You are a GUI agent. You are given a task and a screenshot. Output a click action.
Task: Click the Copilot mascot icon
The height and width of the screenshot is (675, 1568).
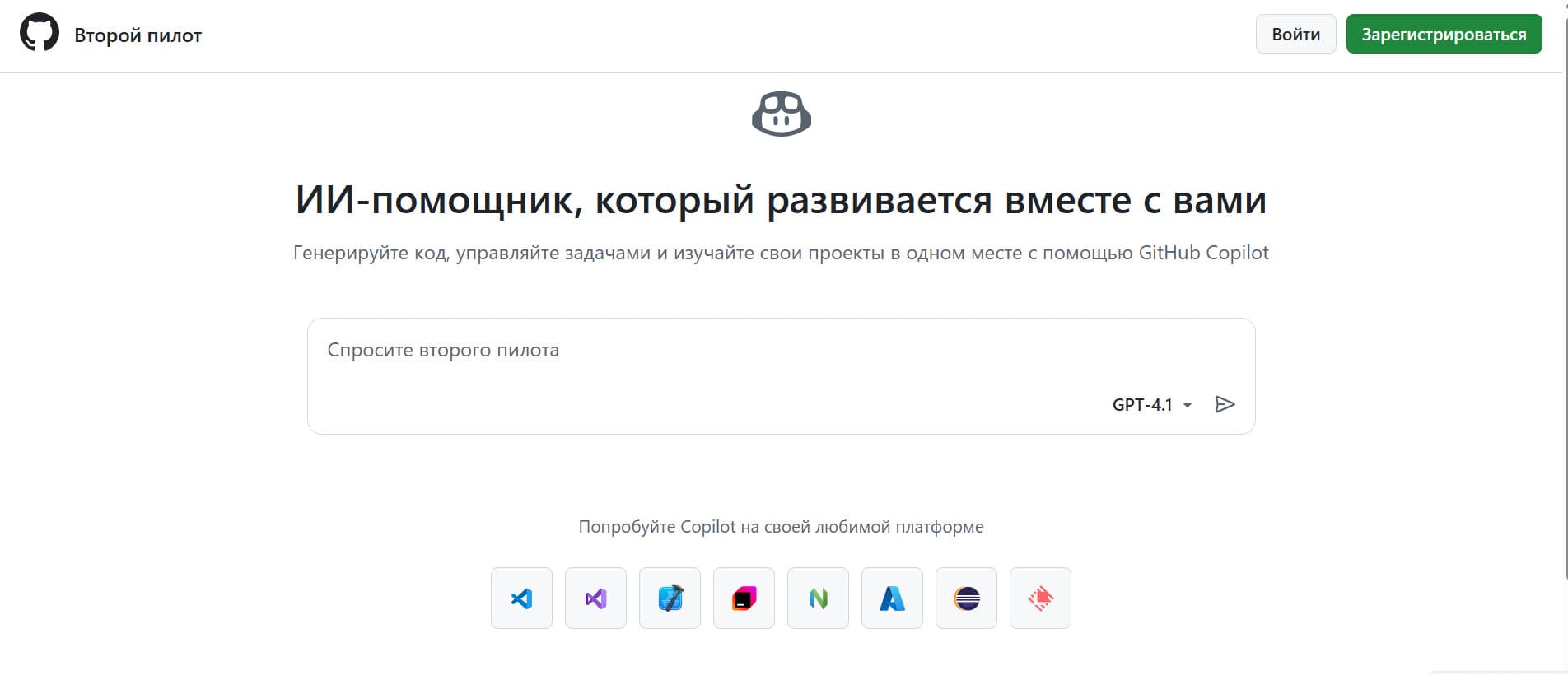coord(782,114)
